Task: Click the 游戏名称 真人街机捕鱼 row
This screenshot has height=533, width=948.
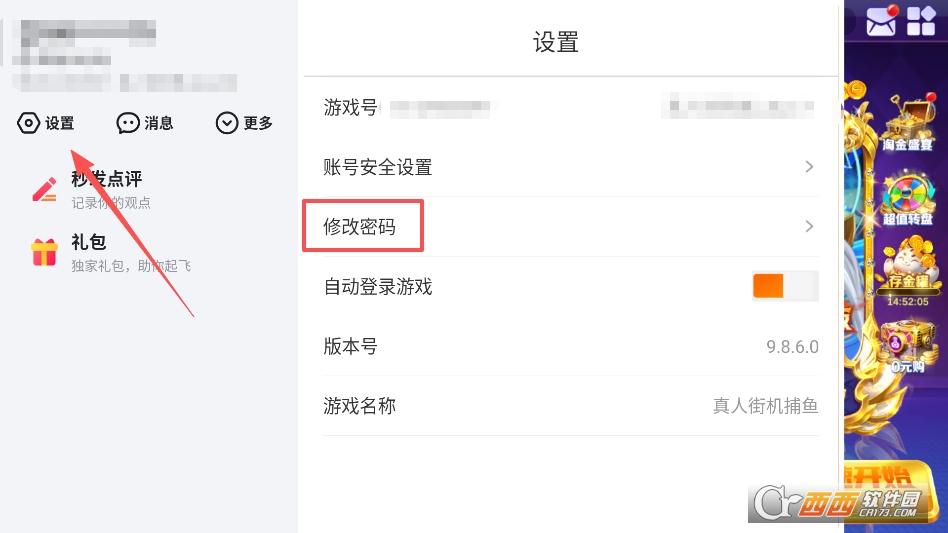Action: coord(570,406)
